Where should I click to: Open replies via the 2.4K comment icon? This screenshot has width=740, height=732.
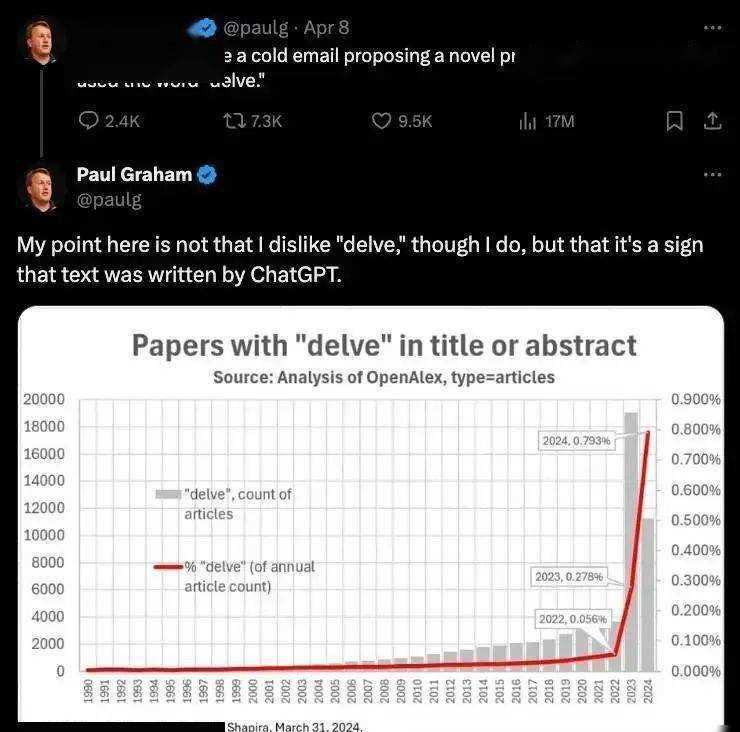click(88, 121)
